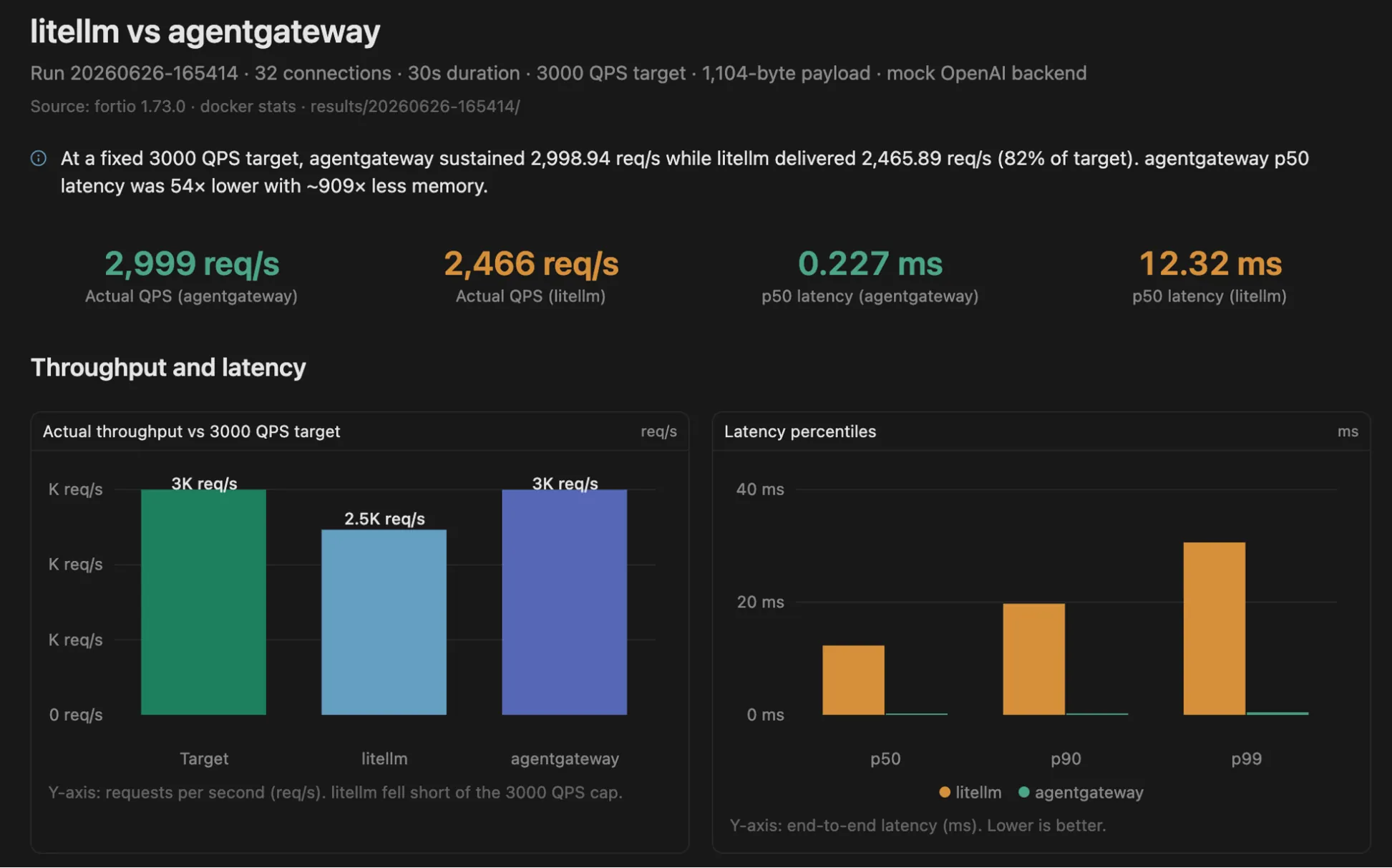Click the '3K req/s' label above agentgateway bar
1392x868 pixels.
pyautogui.click(x=565, y=484)
